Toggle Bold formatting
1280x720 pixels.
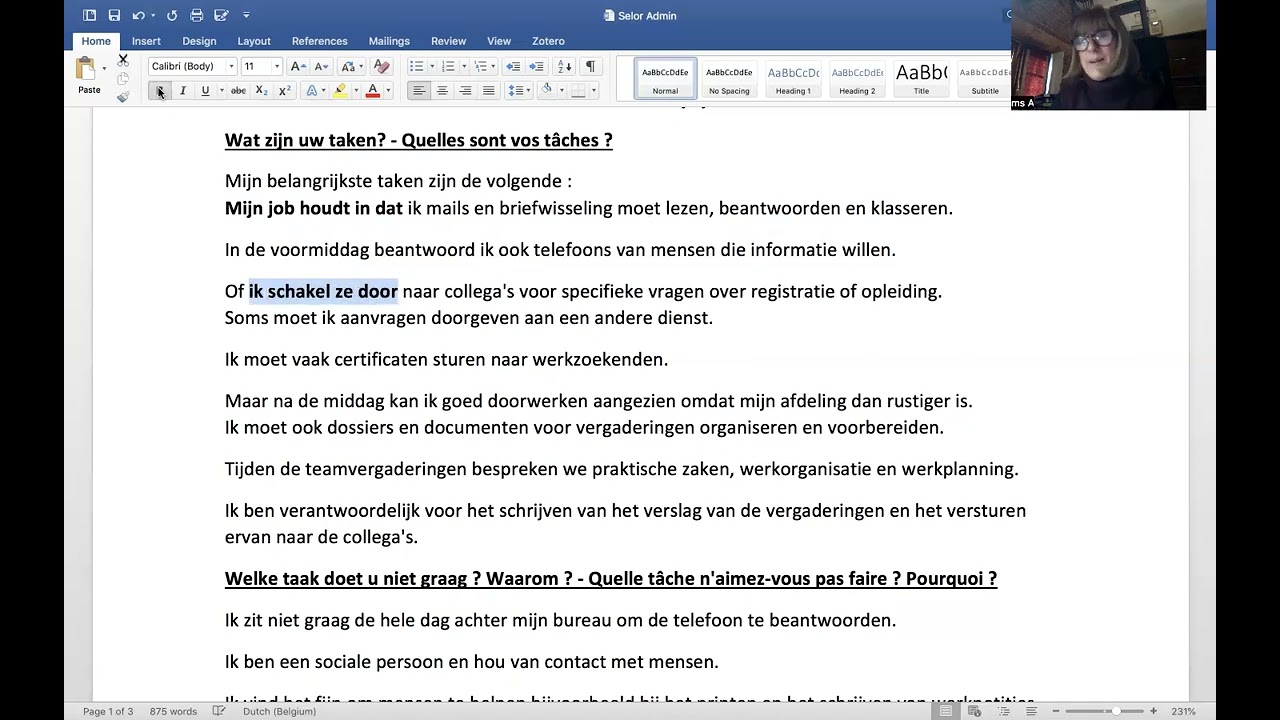tap(159, 90)
